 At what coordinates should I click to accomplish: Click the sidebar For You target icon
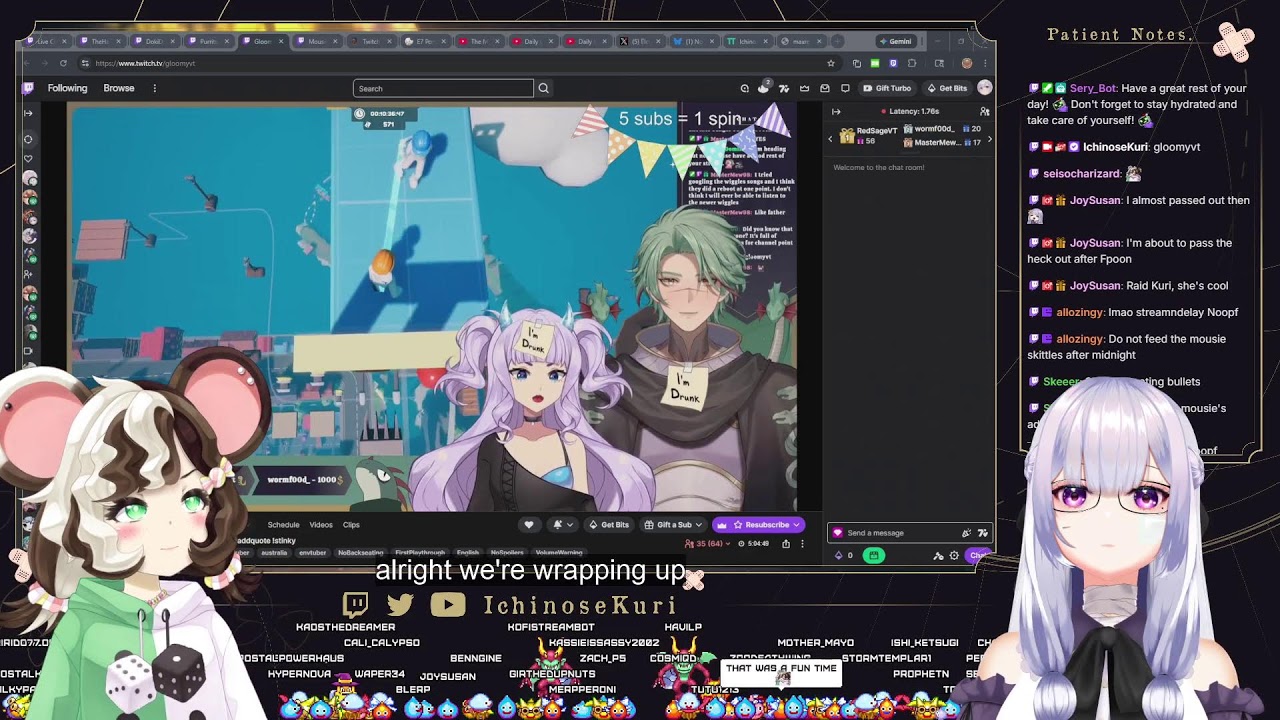click(28, 139)
